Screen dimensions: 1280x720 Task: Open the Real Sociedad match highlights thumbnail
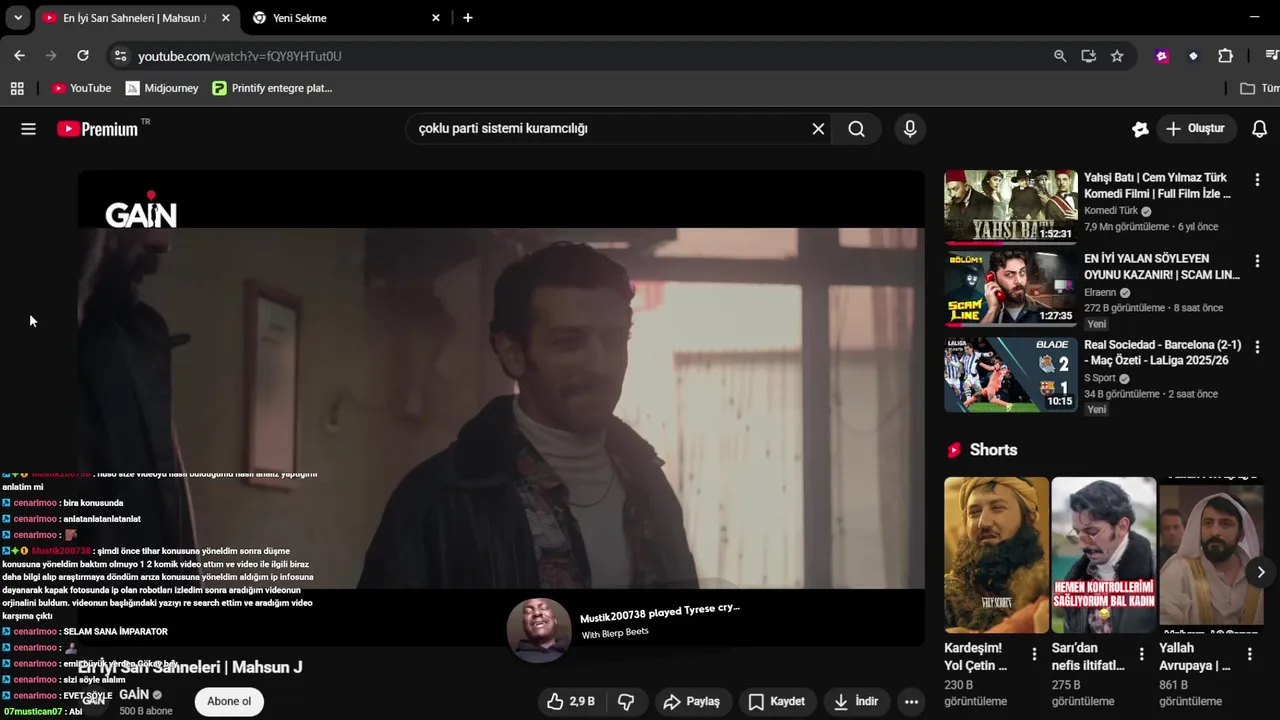1011,375
